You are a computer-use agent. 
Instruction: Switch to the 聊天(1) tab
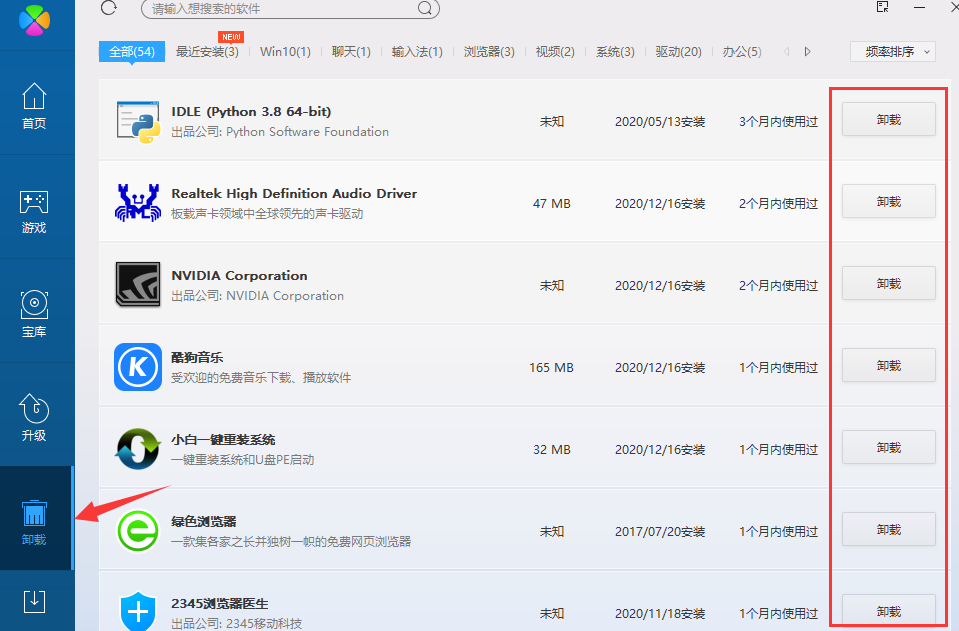click(351, 52)
